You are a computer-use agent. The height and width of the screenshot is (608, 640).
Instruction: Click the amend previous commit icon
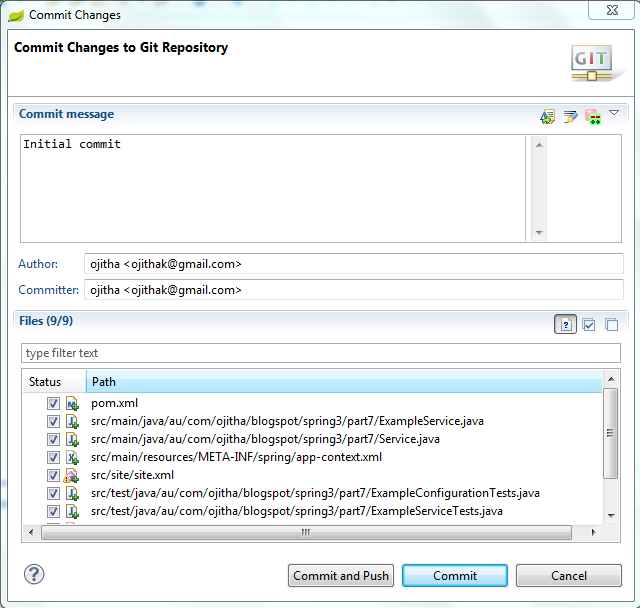pyautogui.click(x=547, y=117)
